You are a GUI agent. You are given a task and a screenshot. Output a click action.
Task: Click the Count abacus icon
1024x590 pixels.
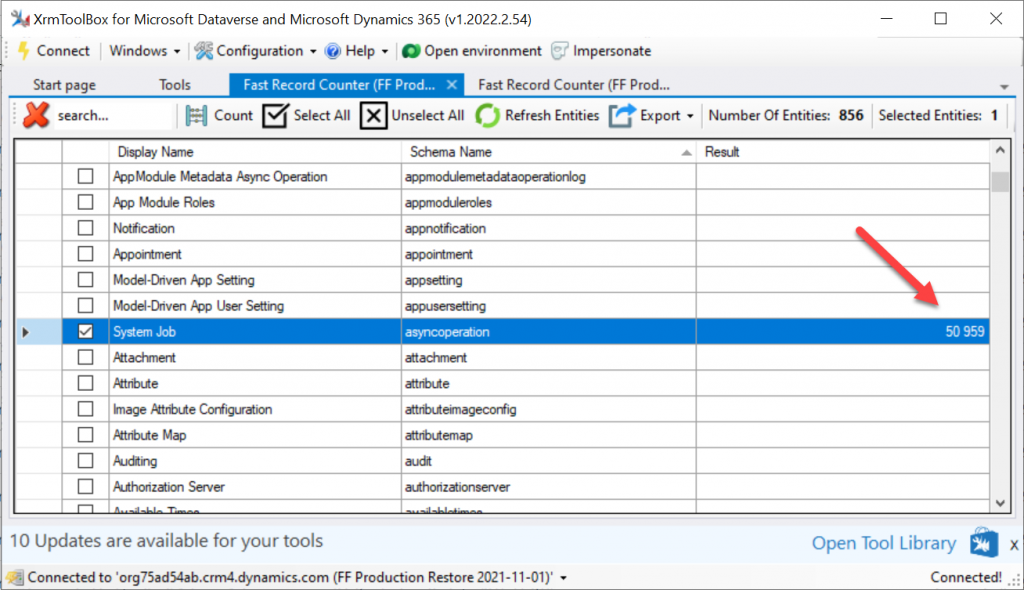pos(197,116)
